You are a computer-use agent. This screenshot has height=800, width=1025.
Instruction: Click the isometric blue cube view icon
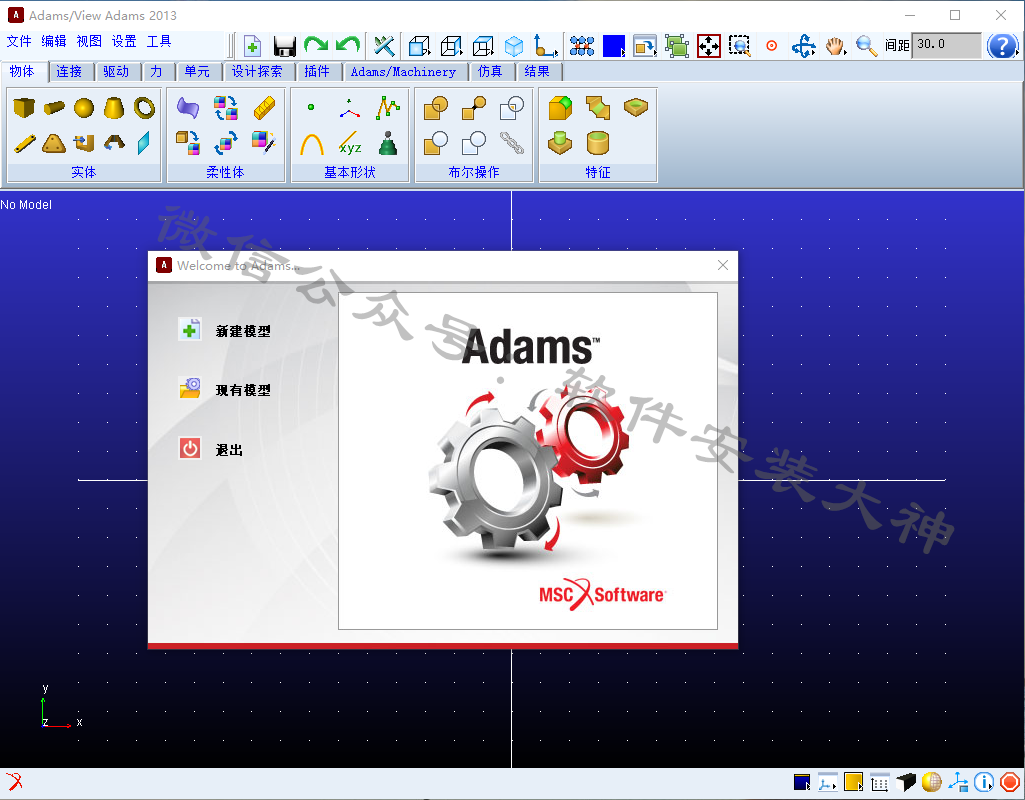pyautogui.click(x=514, y=46)
